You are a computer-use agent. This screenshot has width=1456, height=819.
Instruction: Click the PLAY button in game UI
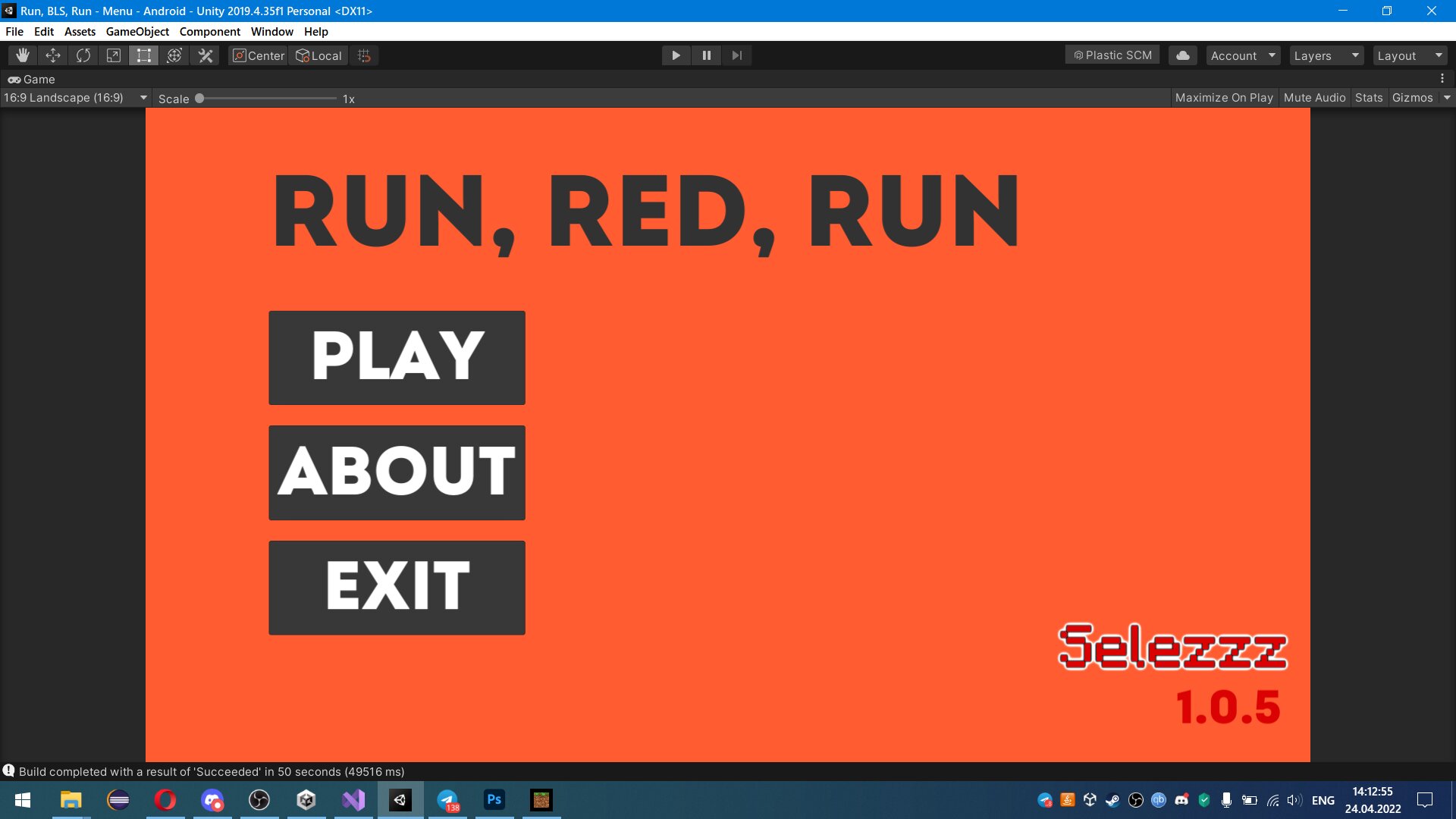[397, 357]
